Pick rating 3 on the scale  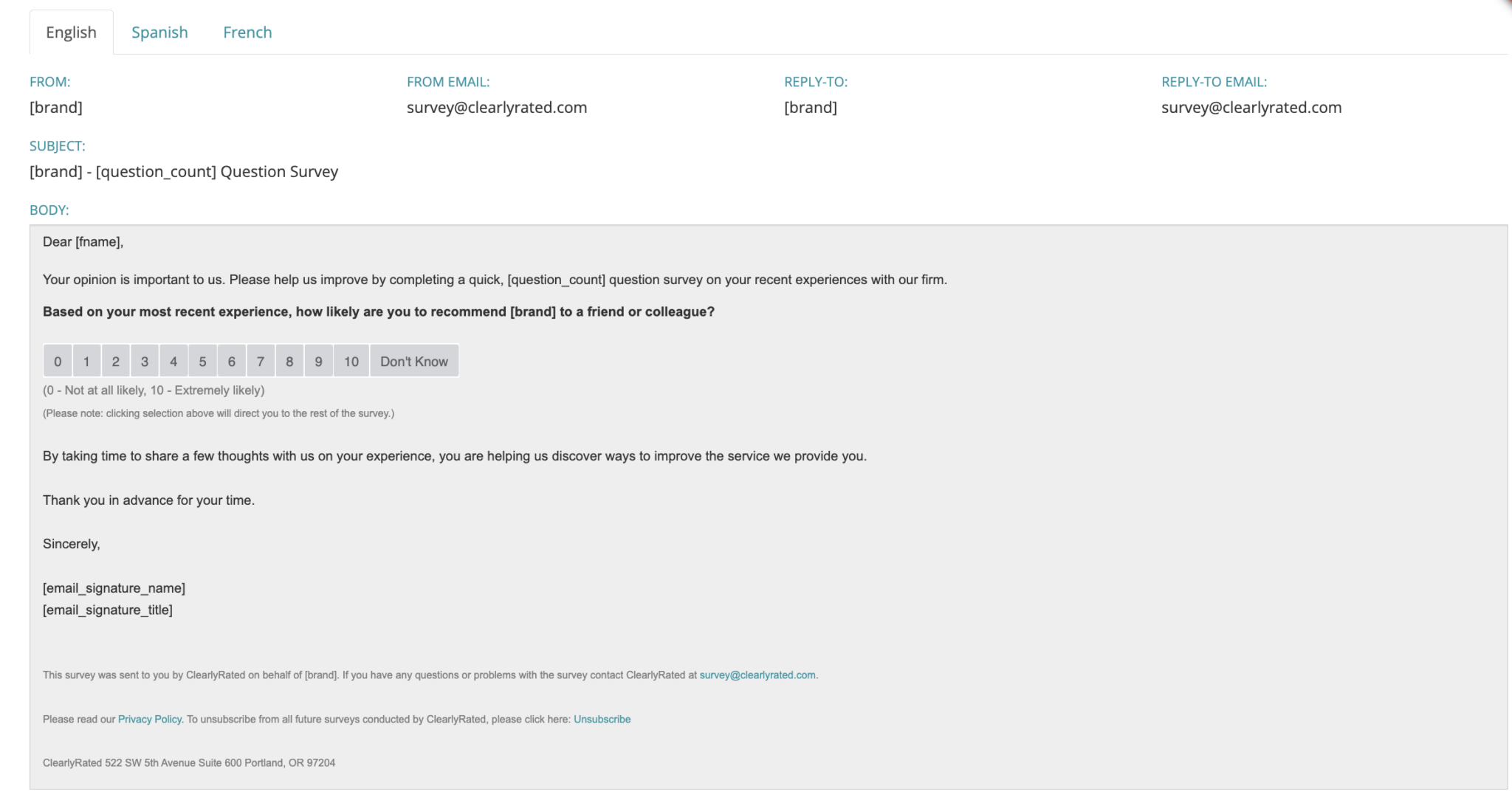point(145,362)
